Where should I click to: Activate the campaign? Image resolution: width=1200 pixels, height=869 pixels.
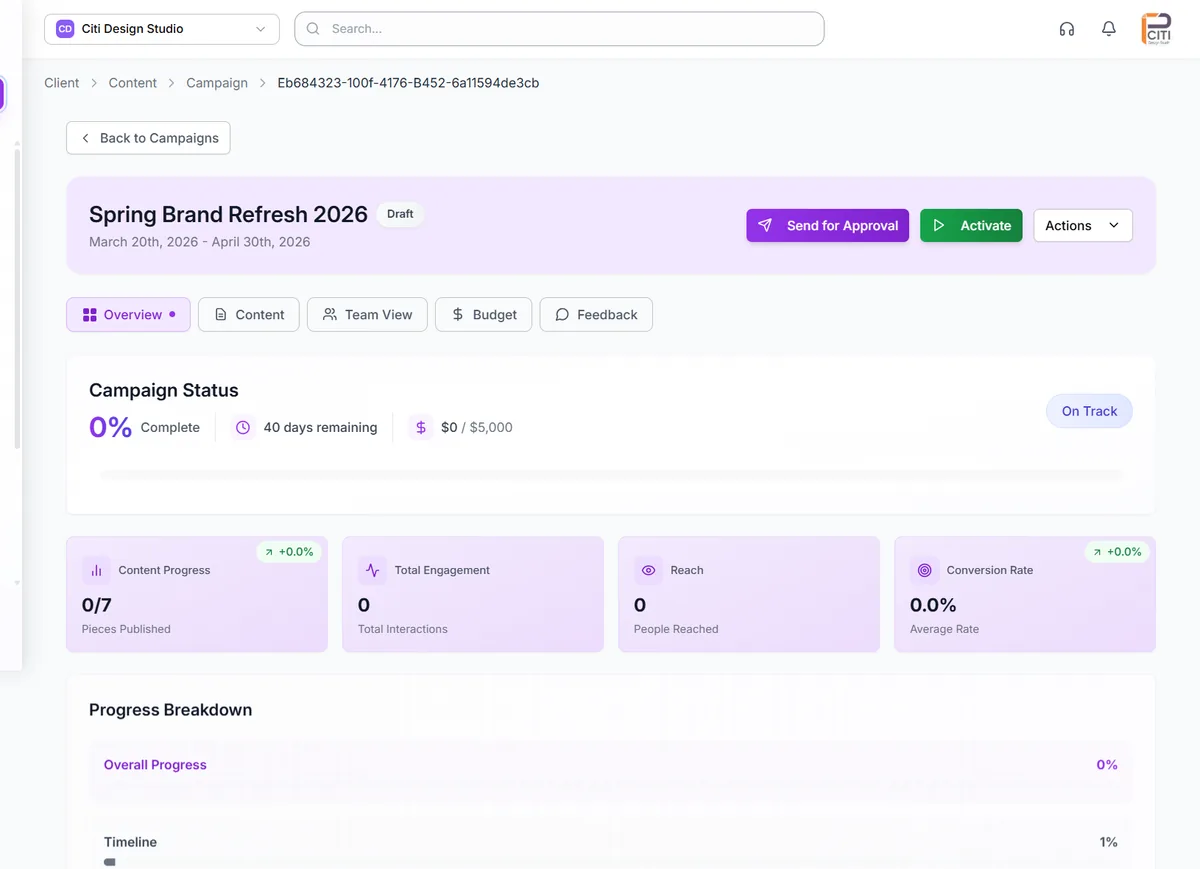971,225
